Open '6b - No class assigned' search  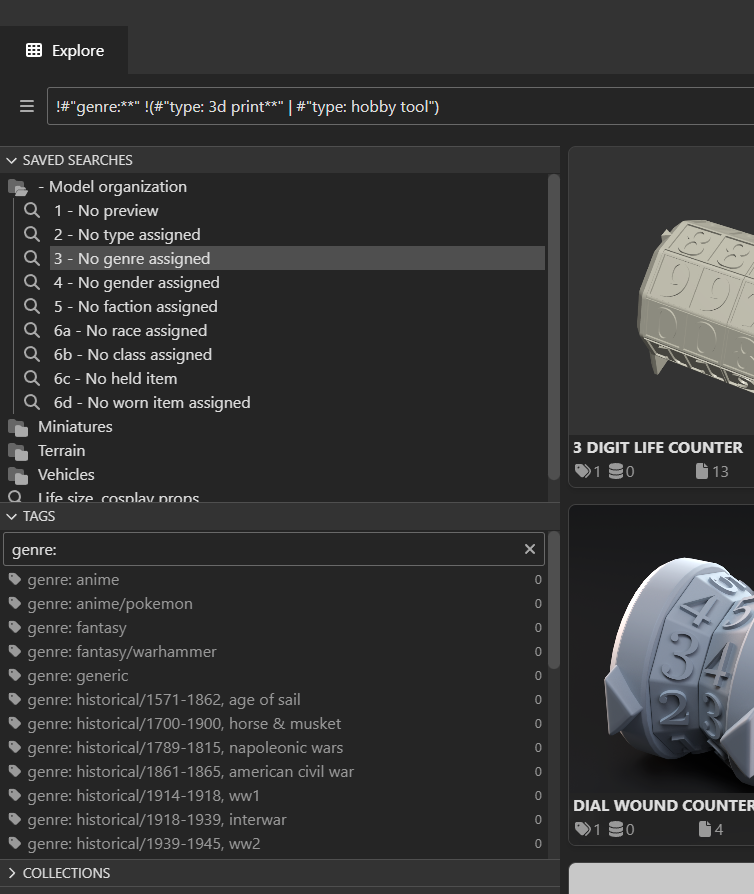[133, 354]
